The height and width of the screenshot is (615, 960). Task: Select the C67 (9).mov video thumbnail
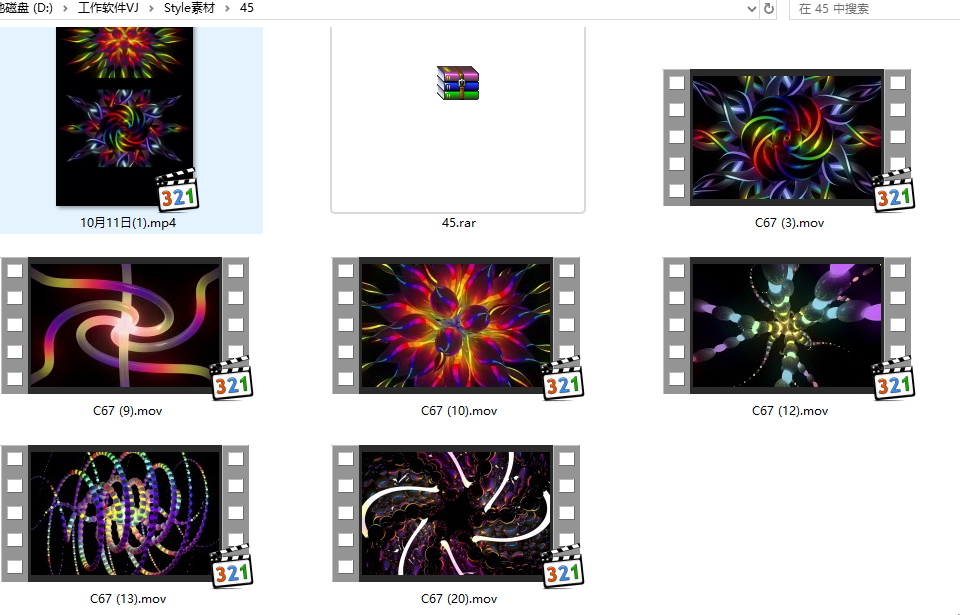(125, 325)
